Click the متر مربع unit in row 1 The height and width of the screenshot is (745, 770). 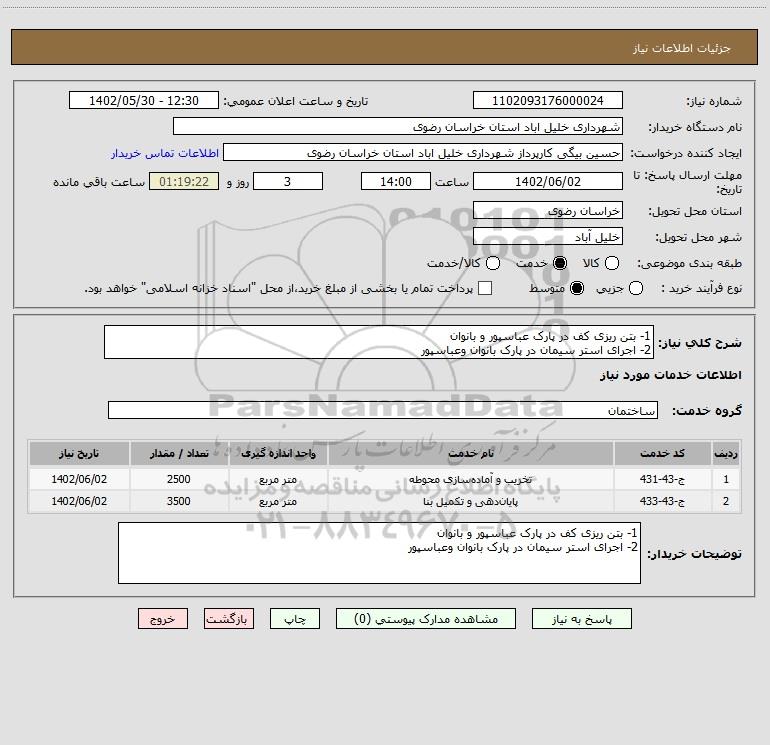278,479
